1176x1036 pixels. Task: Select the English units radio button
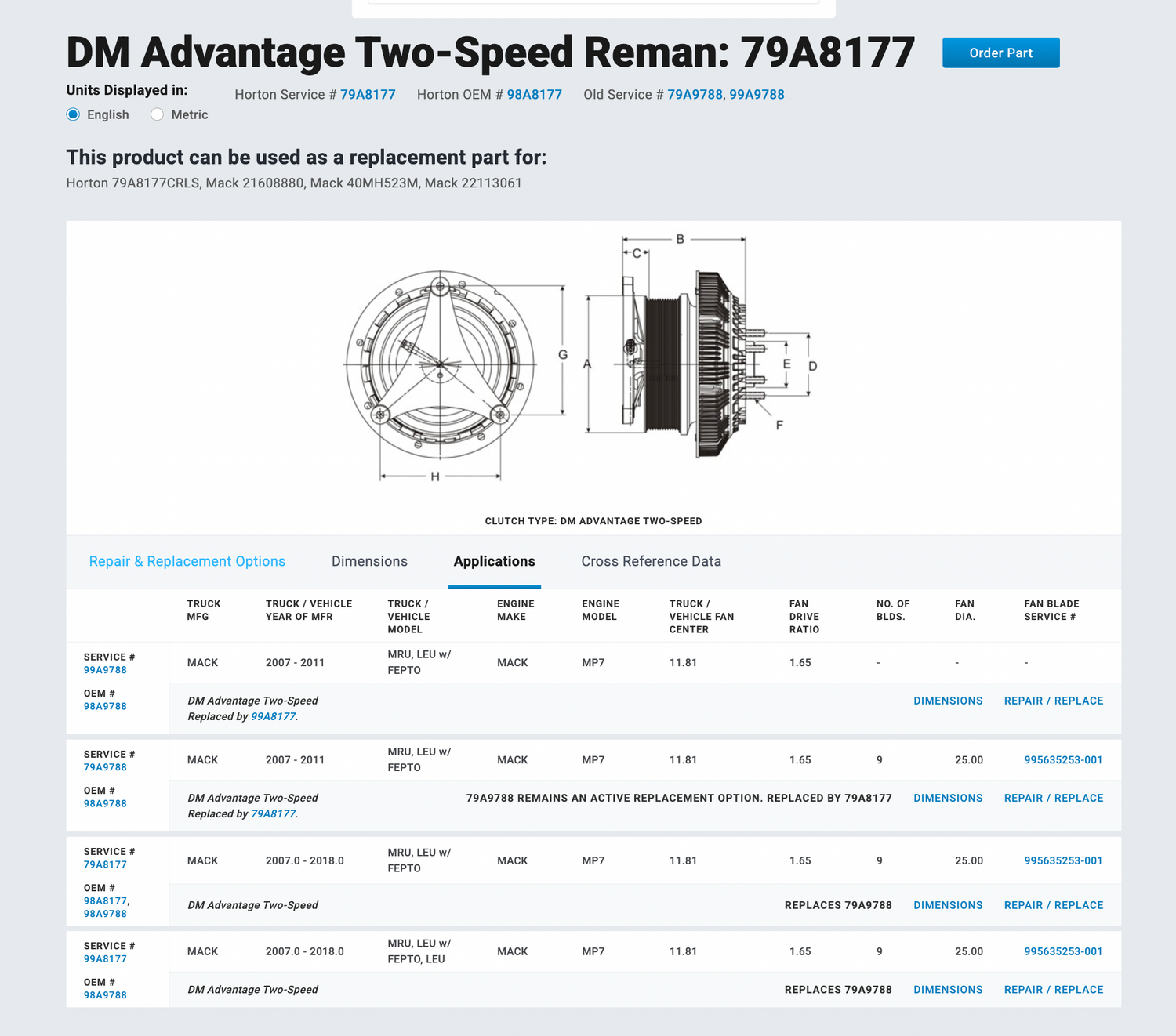[74, 114]
